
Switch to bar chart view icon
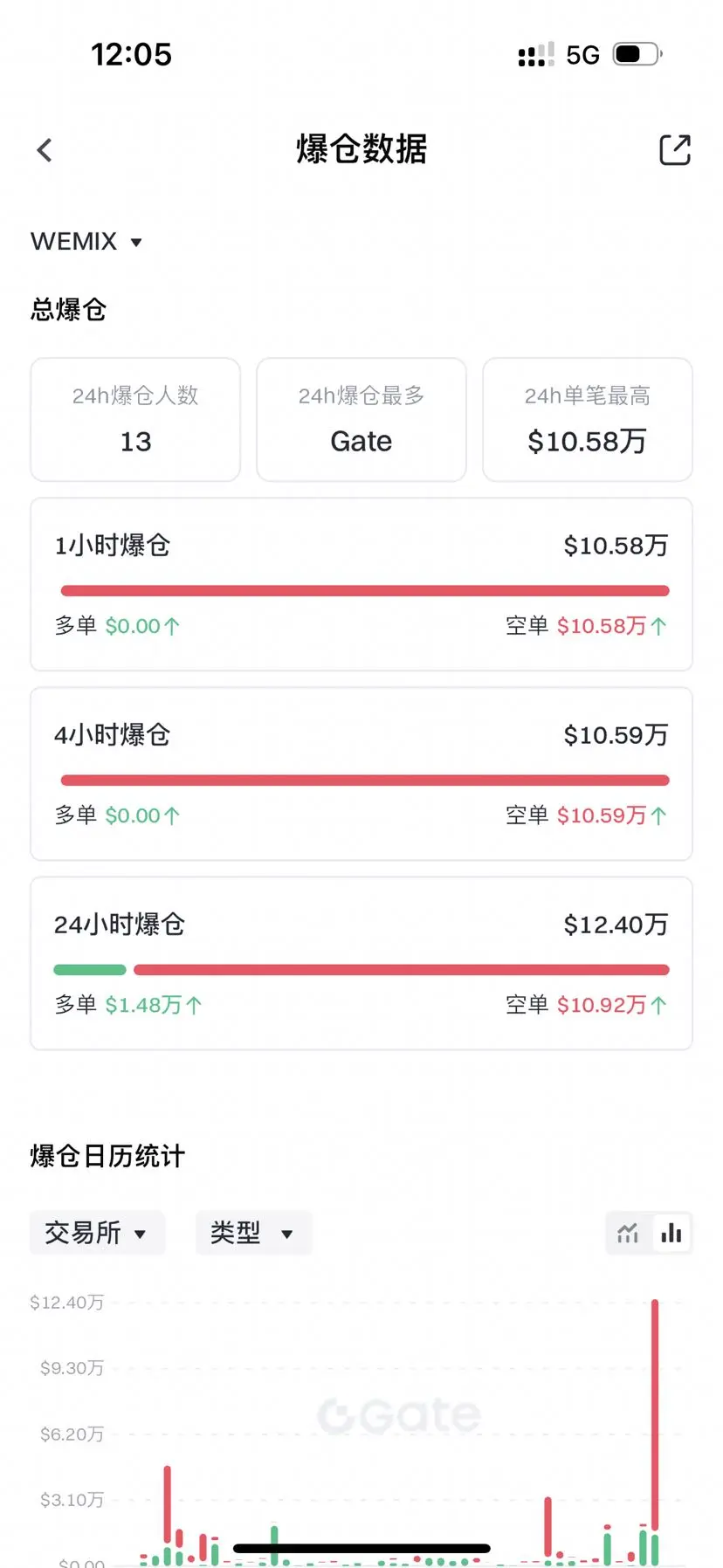click(x=671, y=1233)
